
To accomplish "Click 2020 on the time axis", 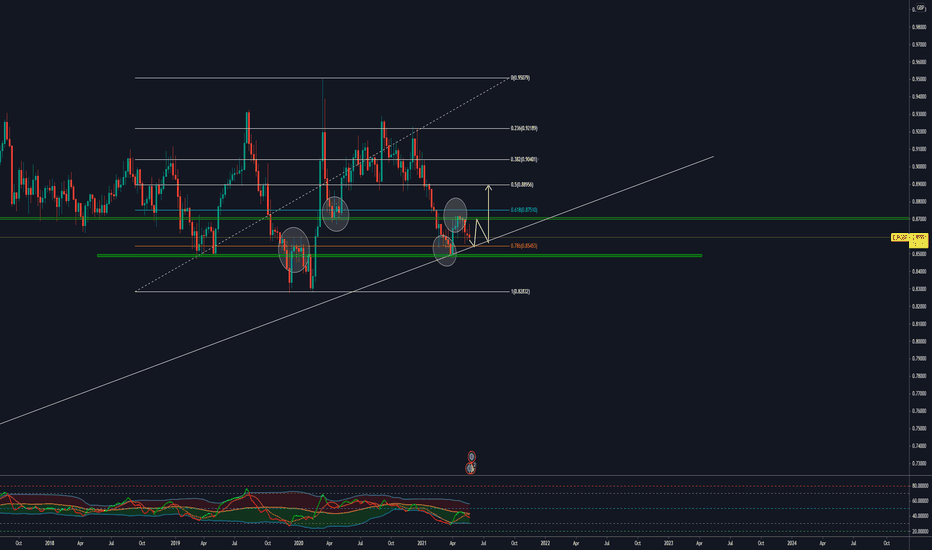I will tap(298, 543).
